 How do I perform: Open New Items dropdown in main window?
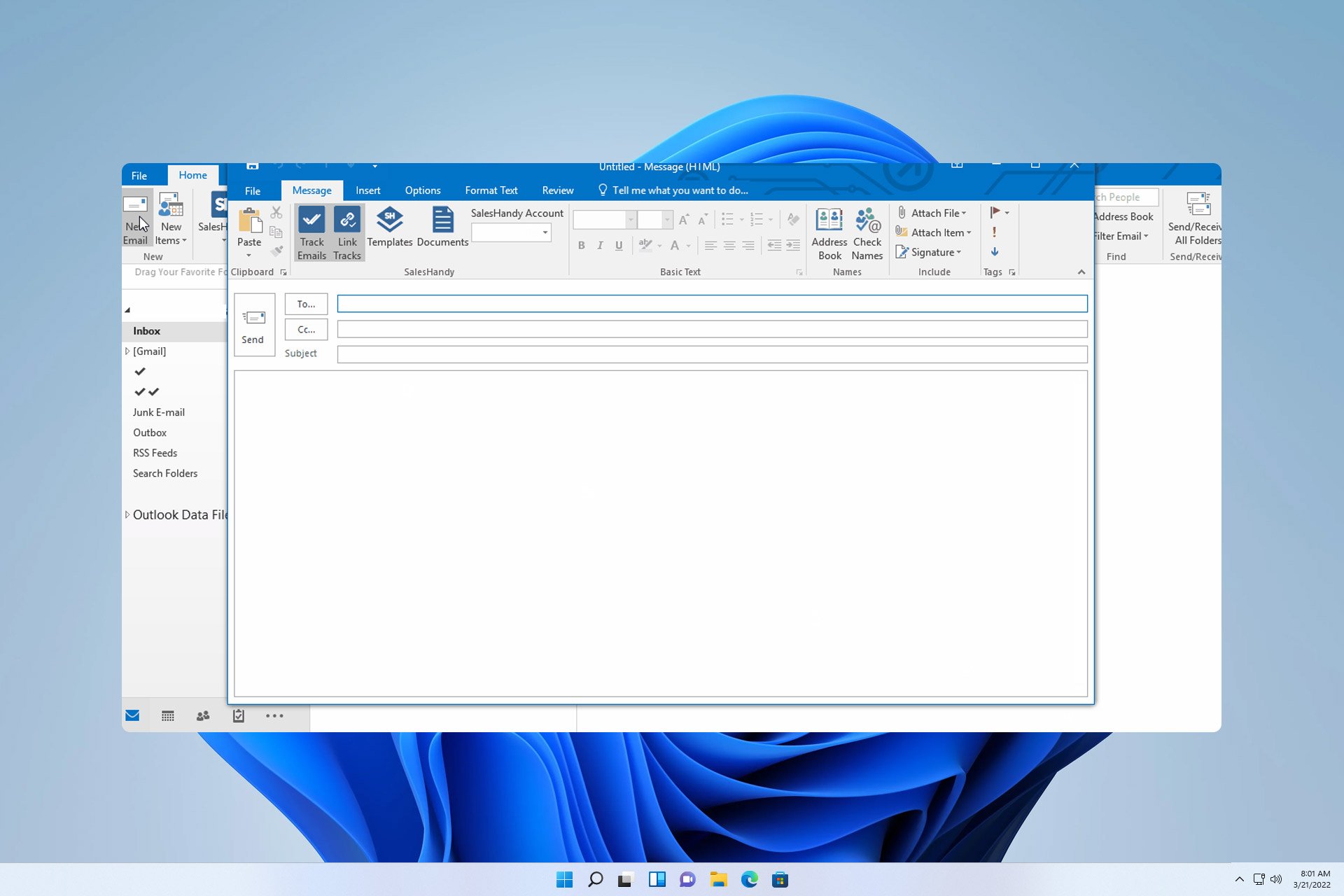[x=171, y=220]
